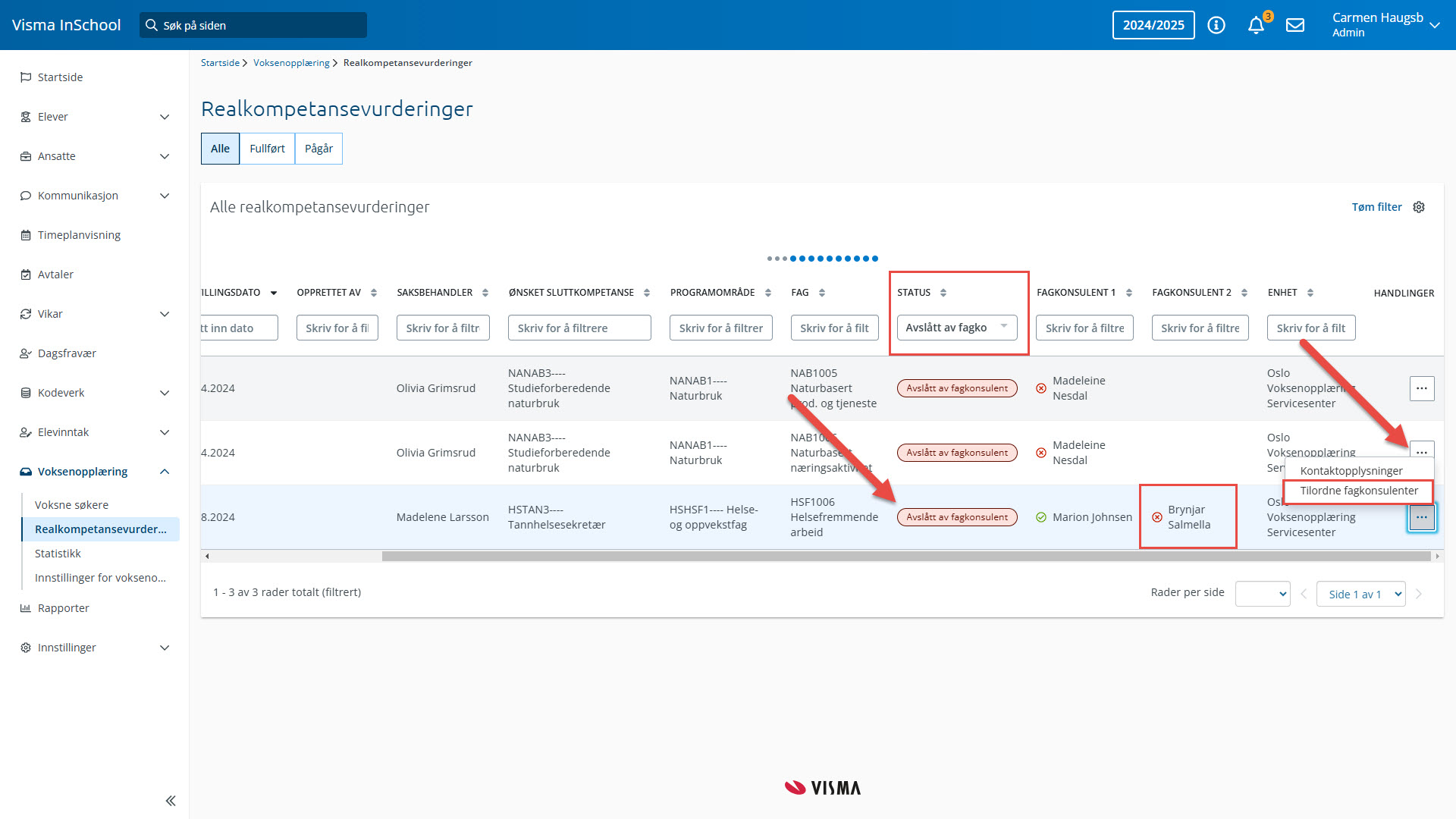Sort by Status column arrows

pyautogui.click(x=943, y=293)
